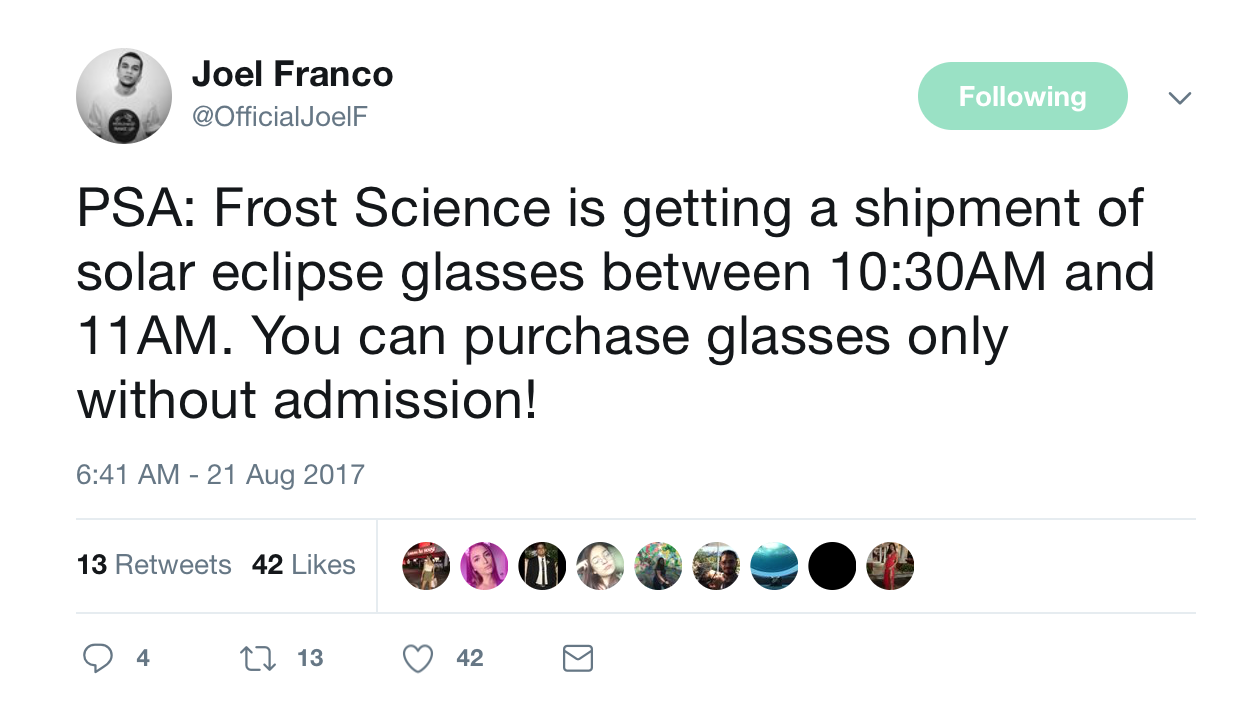The height and width of the screenshot is (712, 1258).
Task: Open the @OfficialJoelF handle link
Action: 279,116
